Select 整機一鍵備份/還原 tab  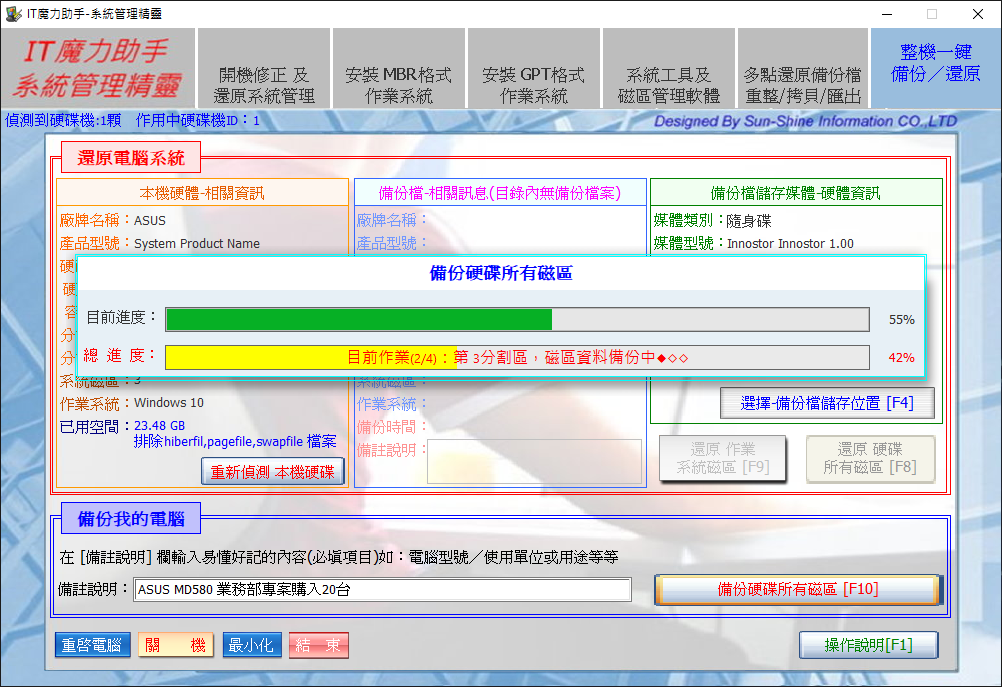935,64
